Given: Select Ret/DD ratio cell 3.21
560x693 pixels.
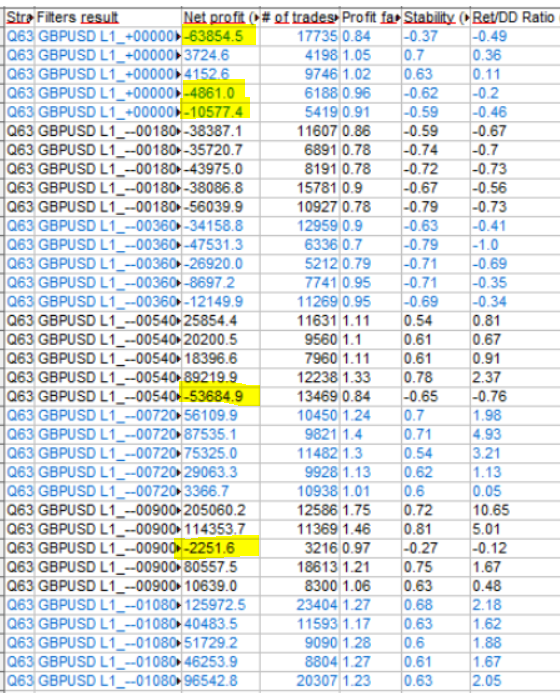Looking at the screenshot, I should [515, 454].
